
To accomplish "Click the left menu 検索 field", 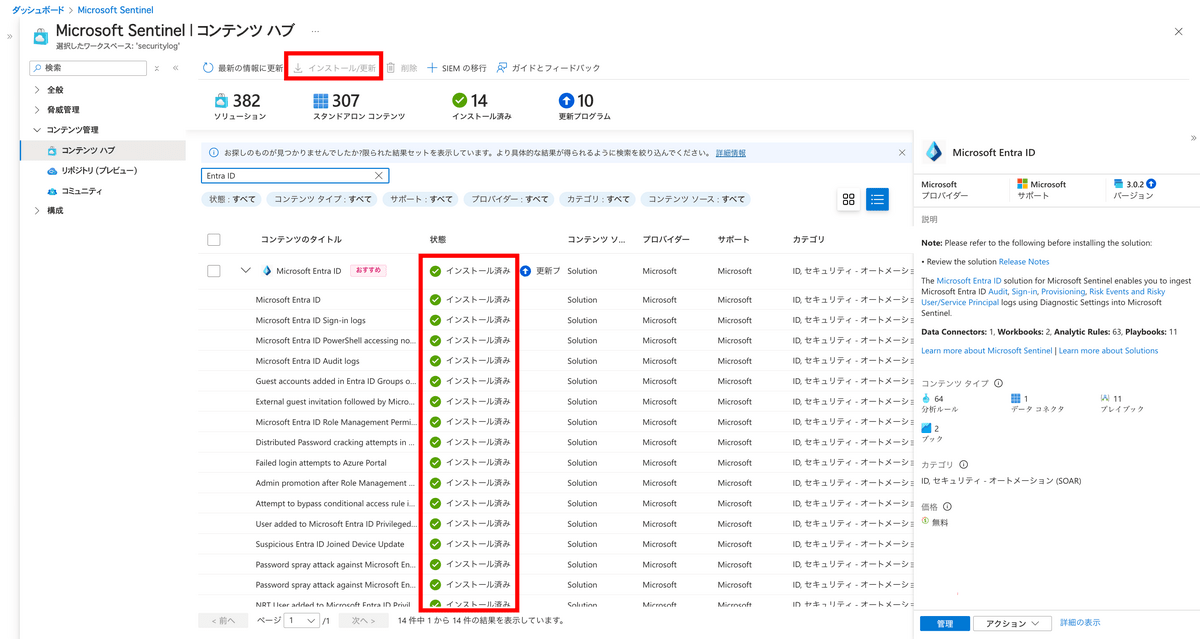I will pos(88,68).
